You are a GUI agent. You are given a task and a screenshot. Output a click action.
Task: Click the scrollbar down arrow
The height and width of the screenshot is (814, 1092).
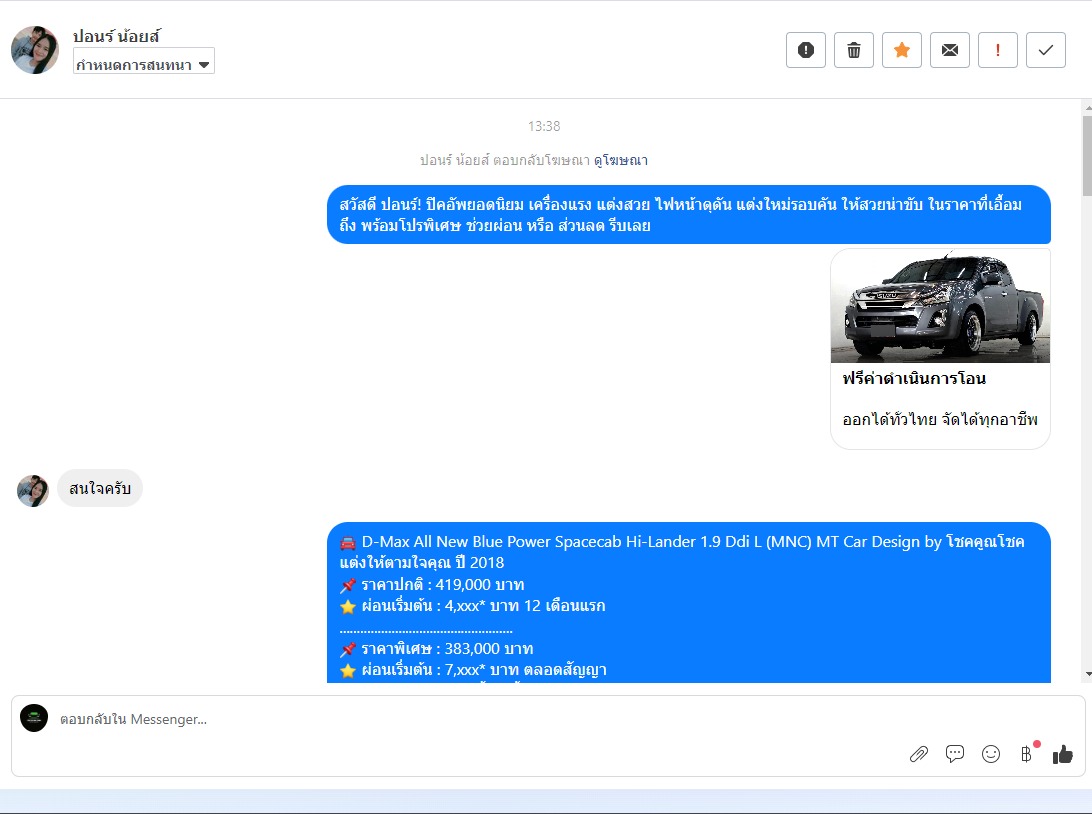[x=1087, y=674]
